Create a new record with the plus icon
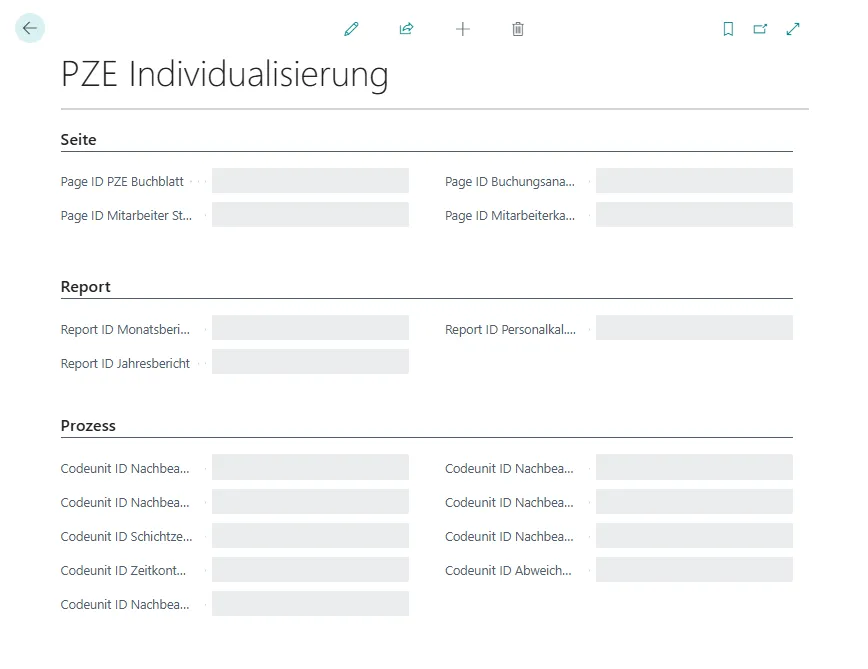 [x=463, y=29]
